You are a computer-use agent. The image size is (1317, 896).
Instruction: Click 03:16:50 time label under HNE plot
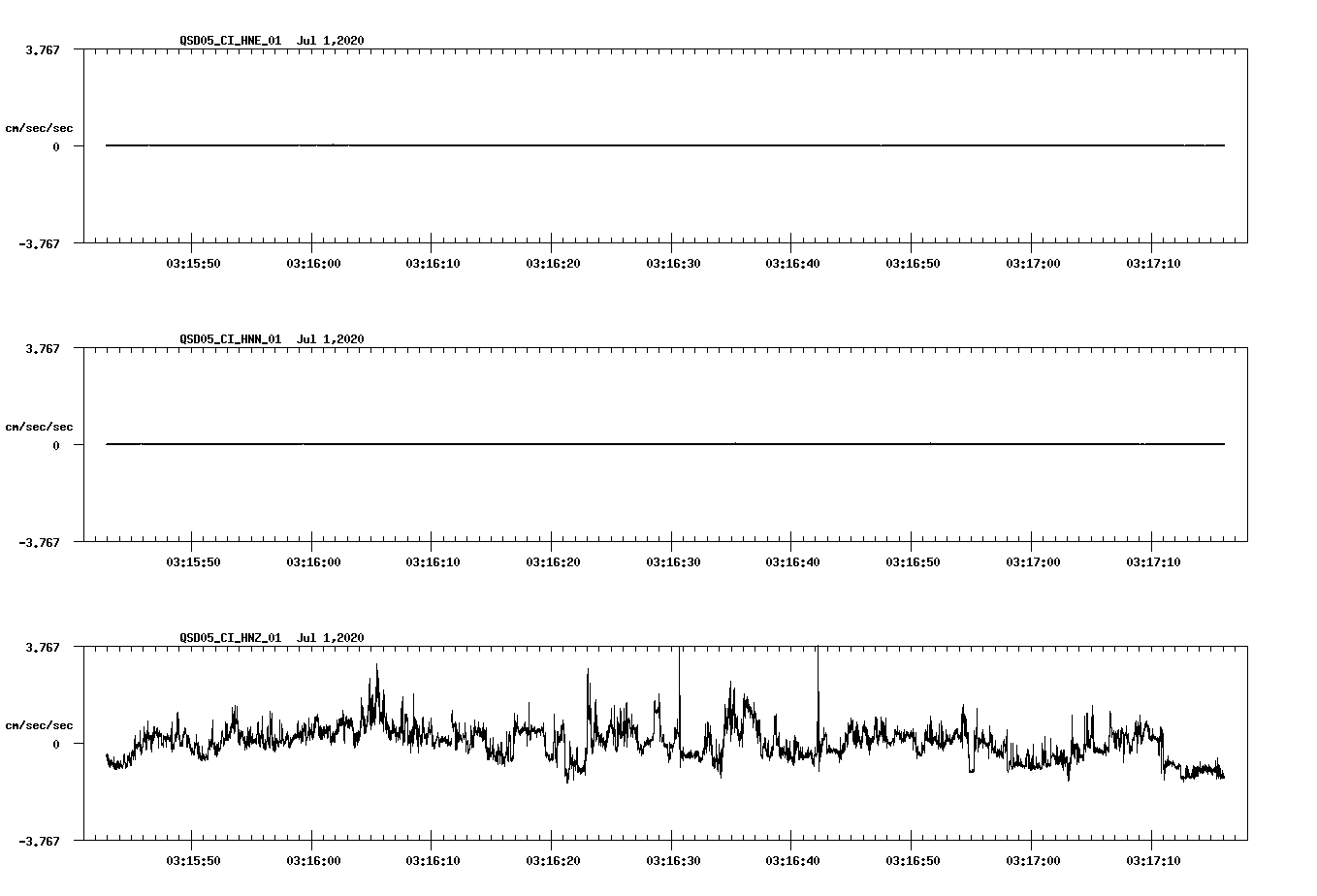tap(912, 264)
